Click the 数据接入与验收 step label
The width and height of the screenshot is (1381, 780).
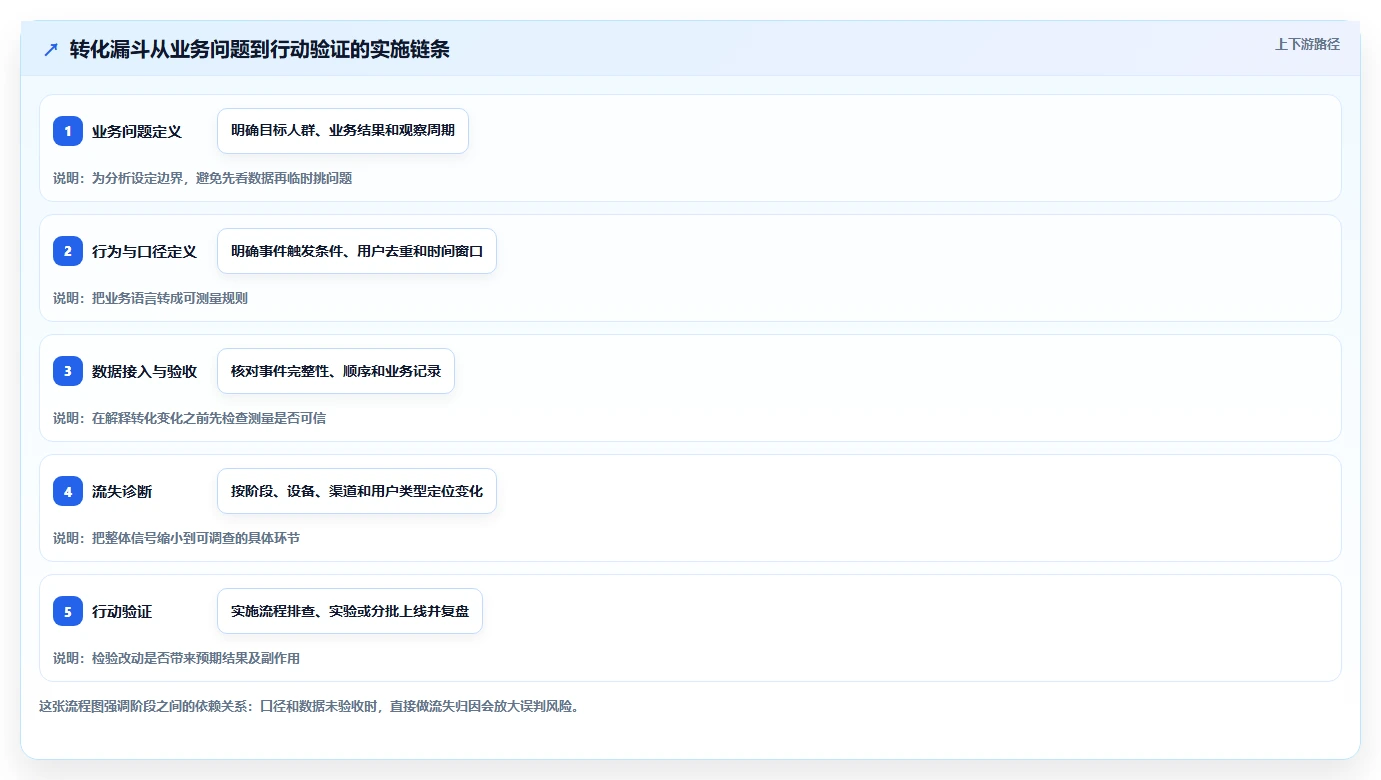[144, 371]
